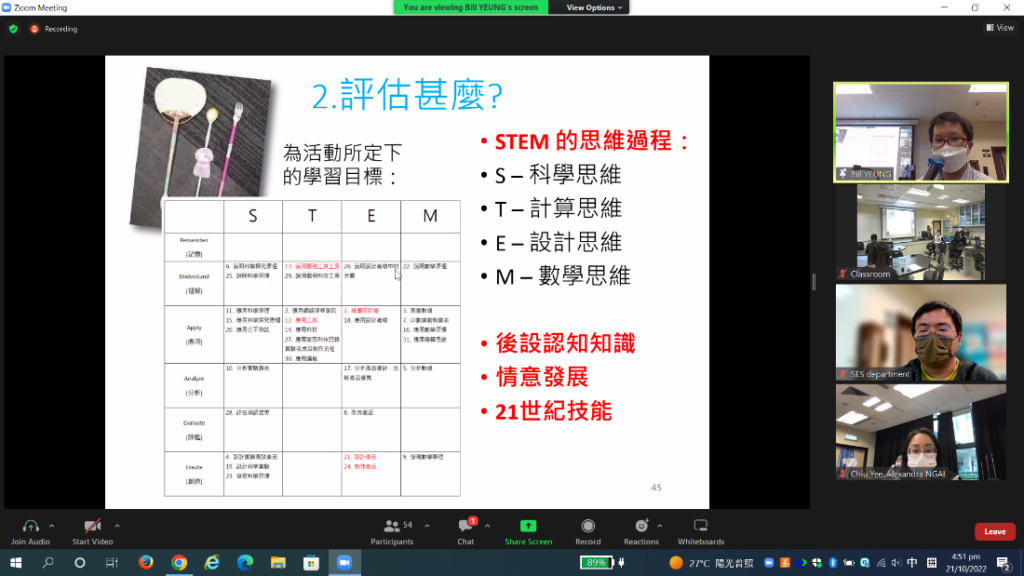This screenshot has height=576, width=1024.
Task: Open the Whiteboards tool
Action: (700, 526)
